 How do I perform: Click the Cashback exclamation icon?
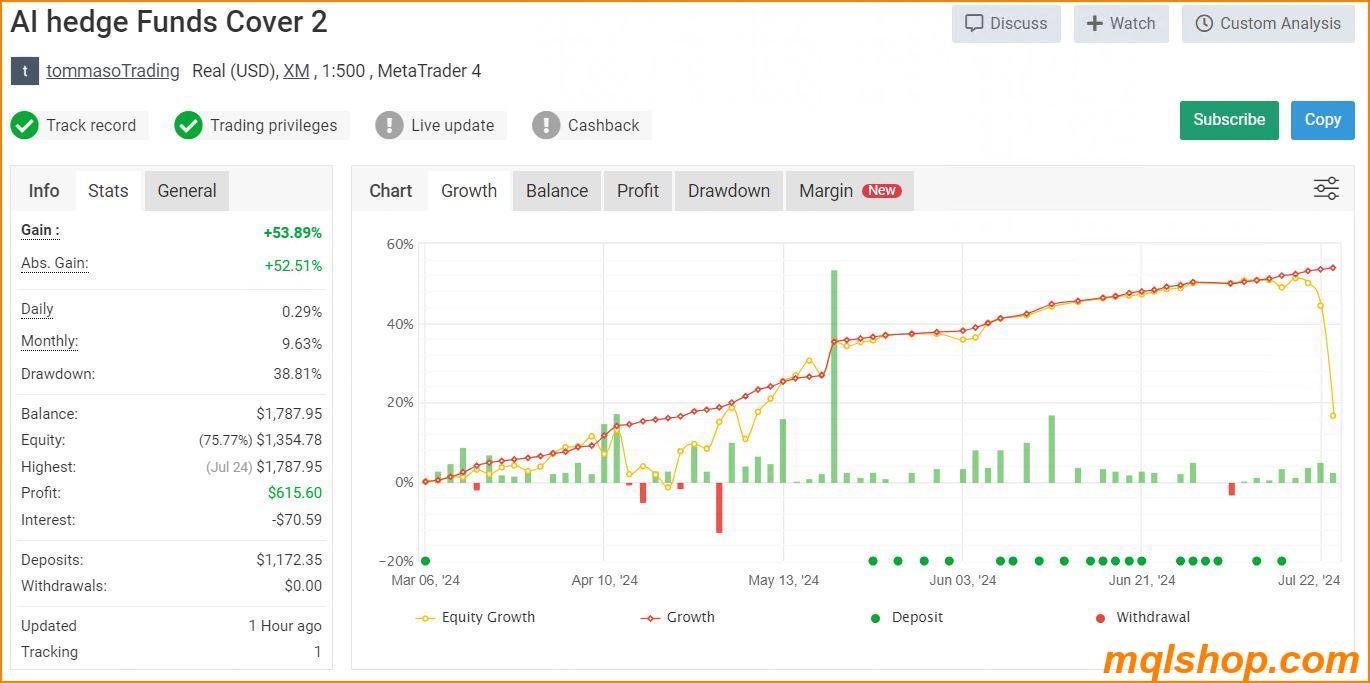tap(546, 125)
